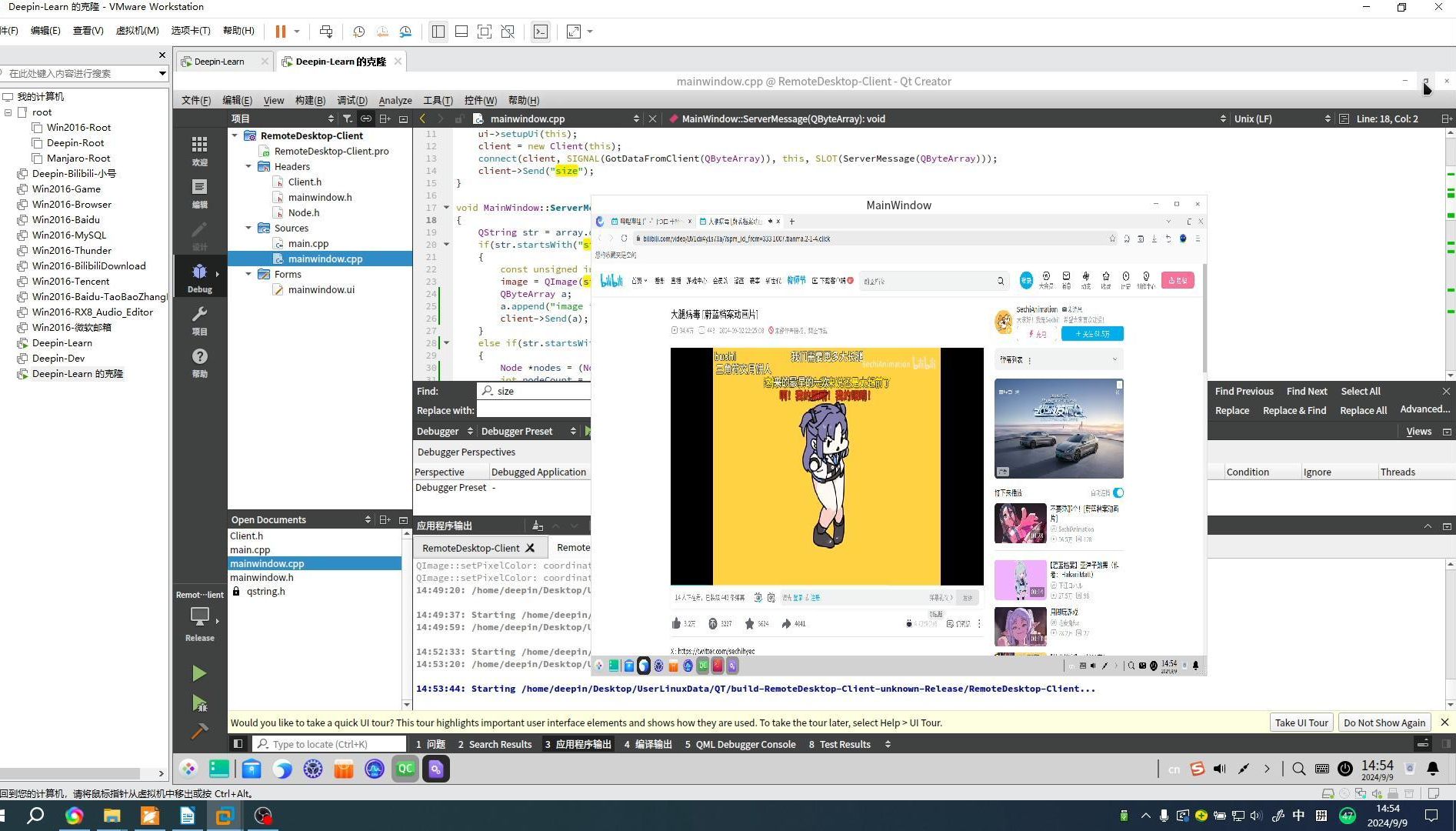Open pause button dropdown arrow in VMware
Viewport: 1456px width, 831px height.
[297, 32]
